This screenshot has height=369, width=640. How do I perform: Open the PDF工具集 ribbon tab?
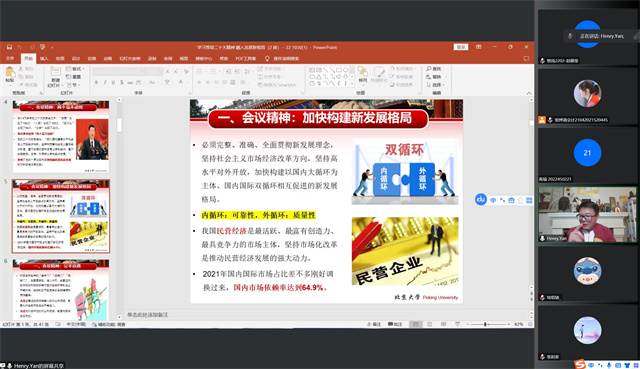coord(245,58)
